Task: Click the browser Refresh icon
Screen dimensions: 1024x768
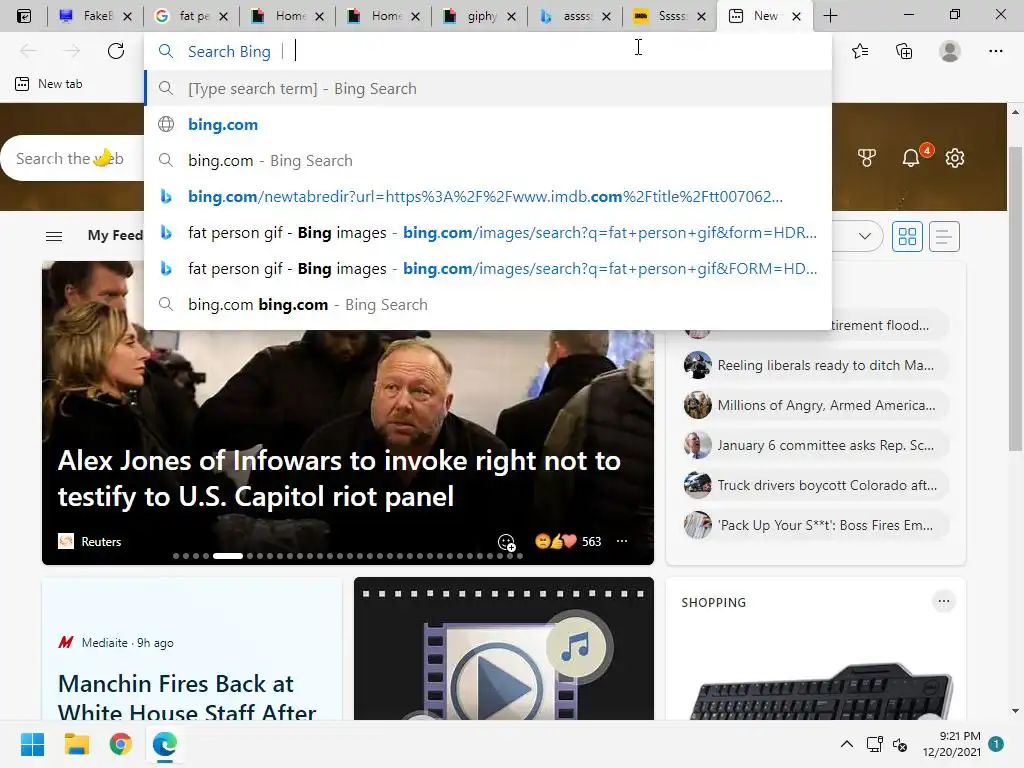Action: coord(116,51)
